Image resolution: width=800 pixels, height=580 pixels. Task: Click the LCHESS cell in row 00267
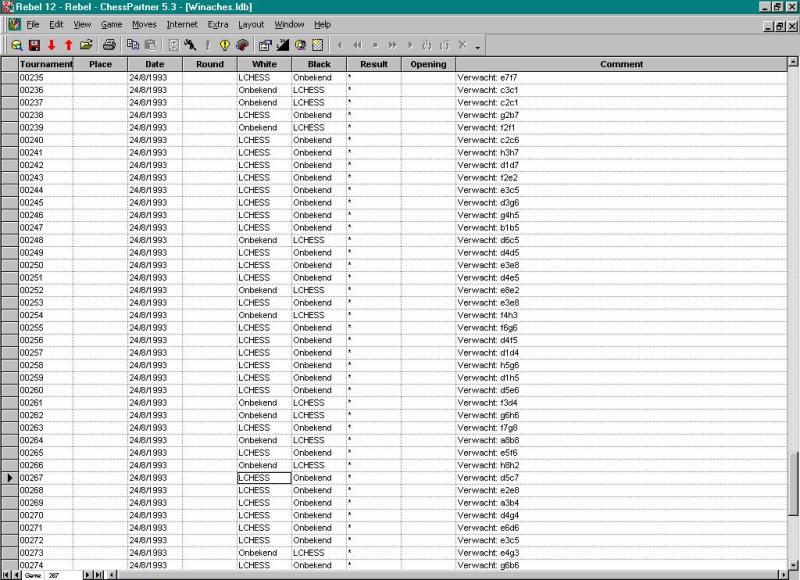click(264, 478)
